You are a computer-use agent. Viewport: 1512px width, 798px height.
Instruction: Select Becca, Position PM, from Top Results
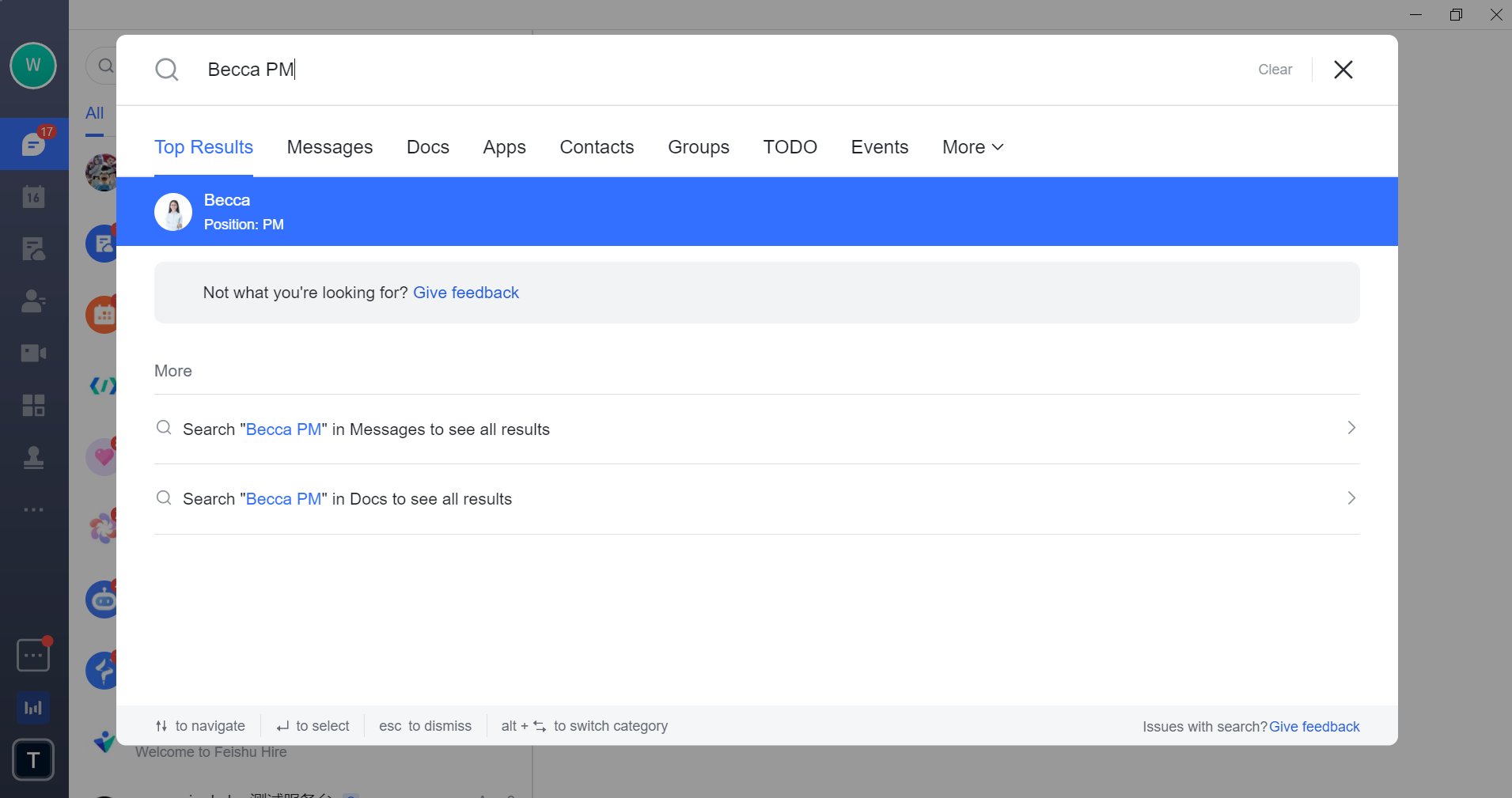point(554,211)
